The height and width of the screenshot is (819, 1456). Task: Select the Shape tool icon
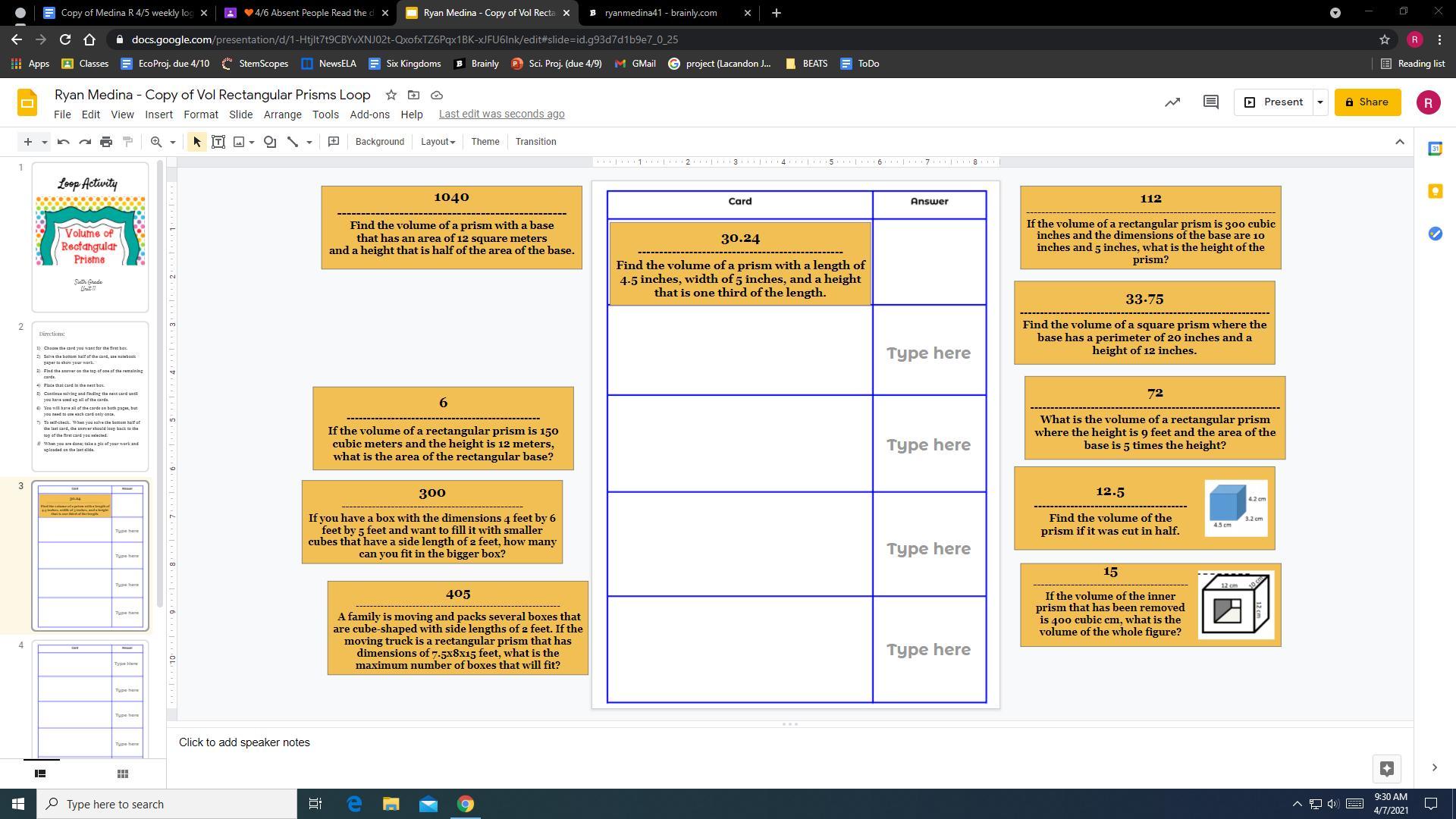pos(270,142)
